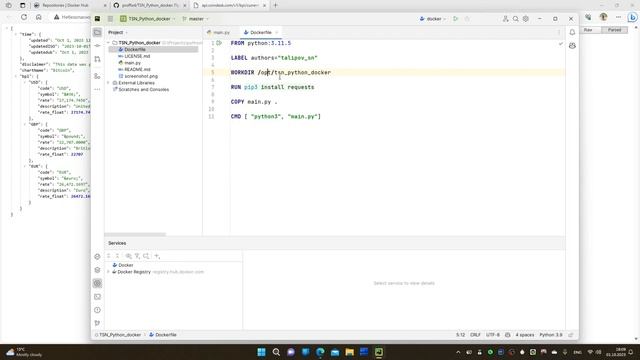
Task: Click the gutter run icon on line 1
Action: point(220,43)
